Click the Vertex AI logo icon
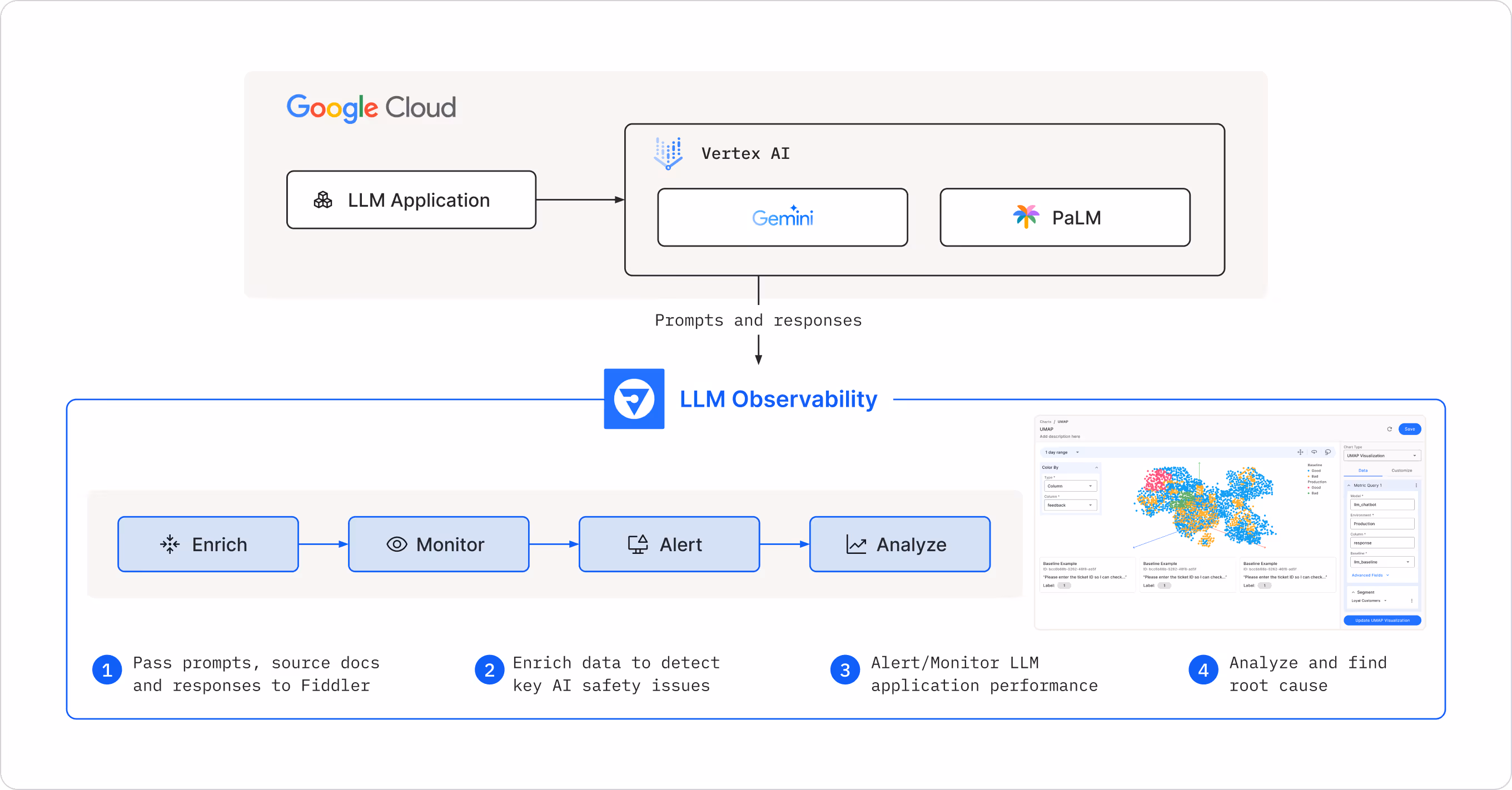 click(x=668, y=154)
